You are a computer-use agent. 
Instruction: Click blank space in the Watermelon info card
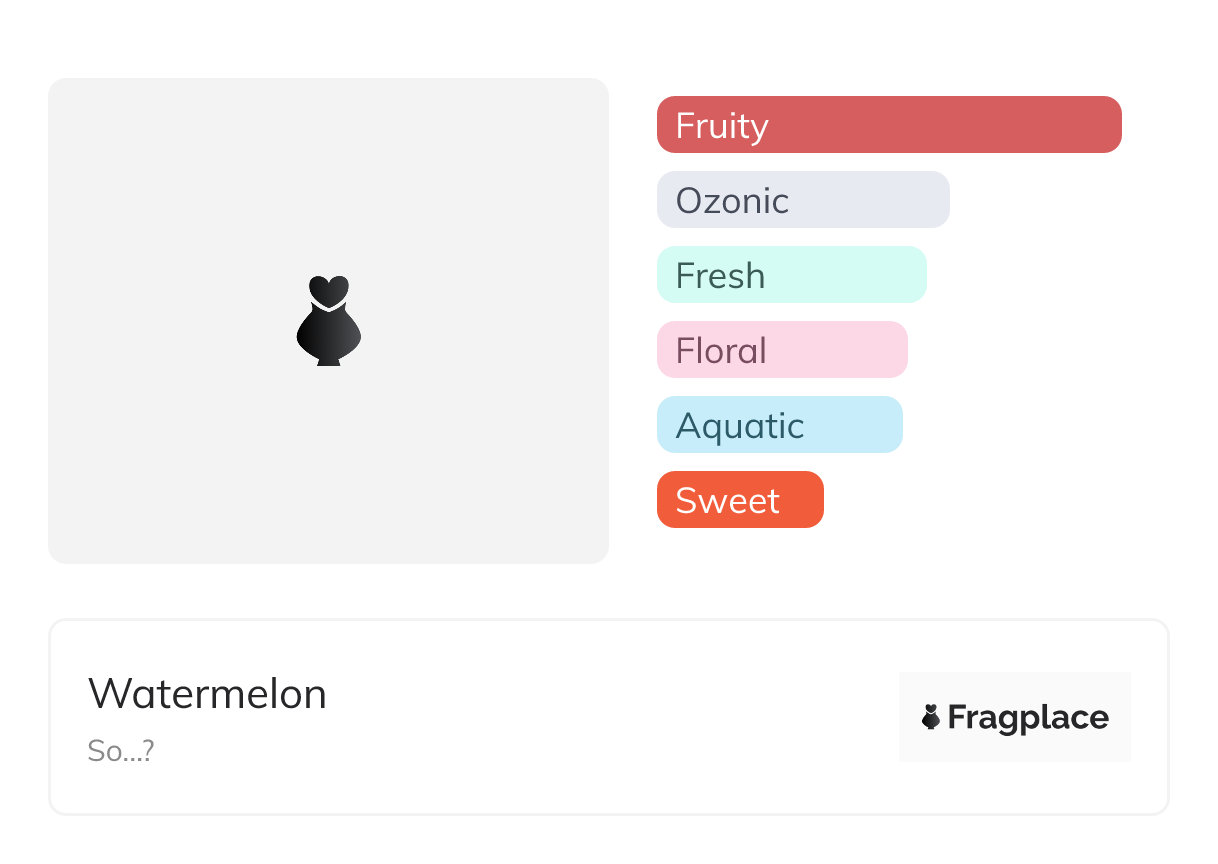[x=600, y=717]
